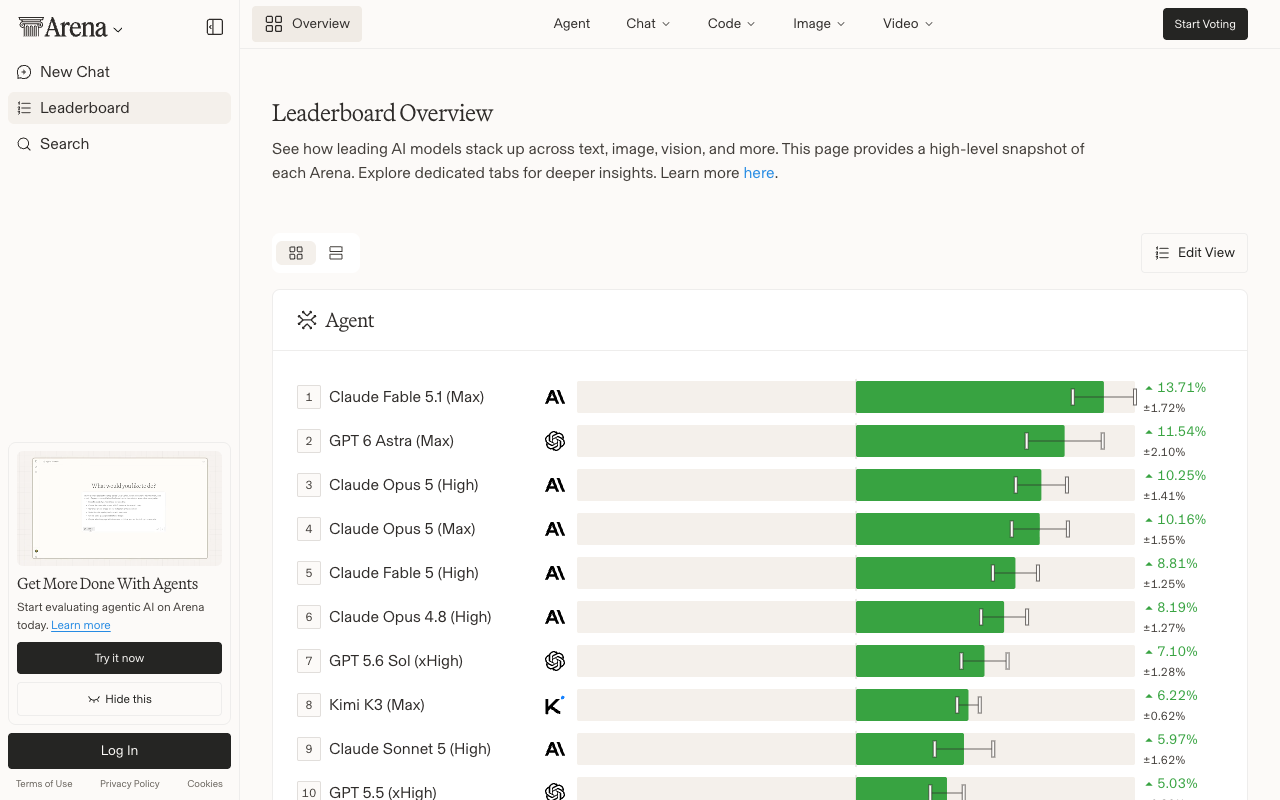Viewport: 1280px width, 800px height.
Task: Open the Privacy Policy link
Action: (x=130, y=784)
